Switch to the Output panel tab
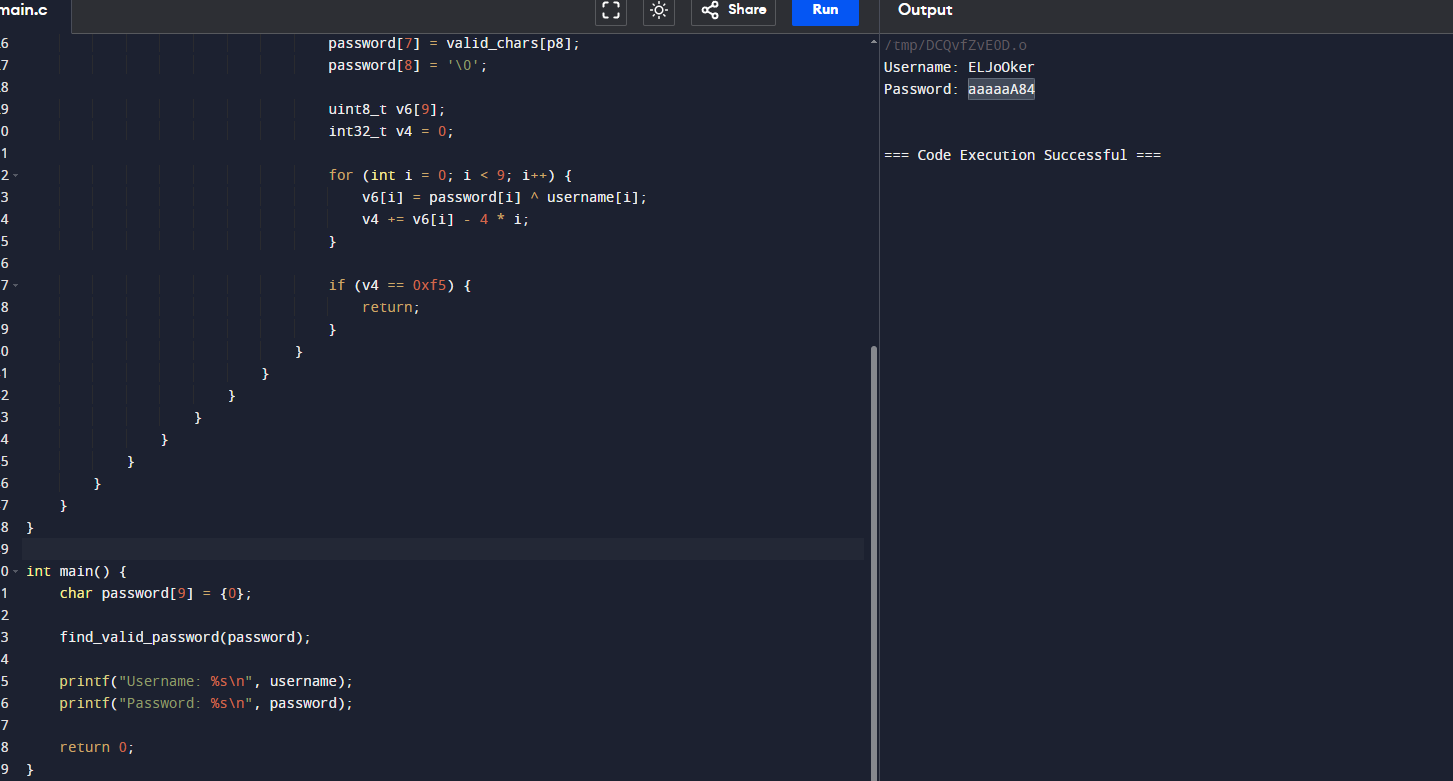1453x781 pixels. tap(925, 10)
